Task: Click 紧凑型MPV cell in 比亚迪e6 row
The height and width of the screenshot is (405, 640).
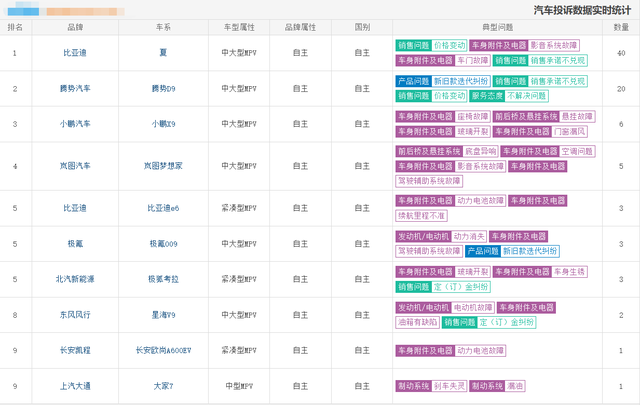Action: (239, 208)
